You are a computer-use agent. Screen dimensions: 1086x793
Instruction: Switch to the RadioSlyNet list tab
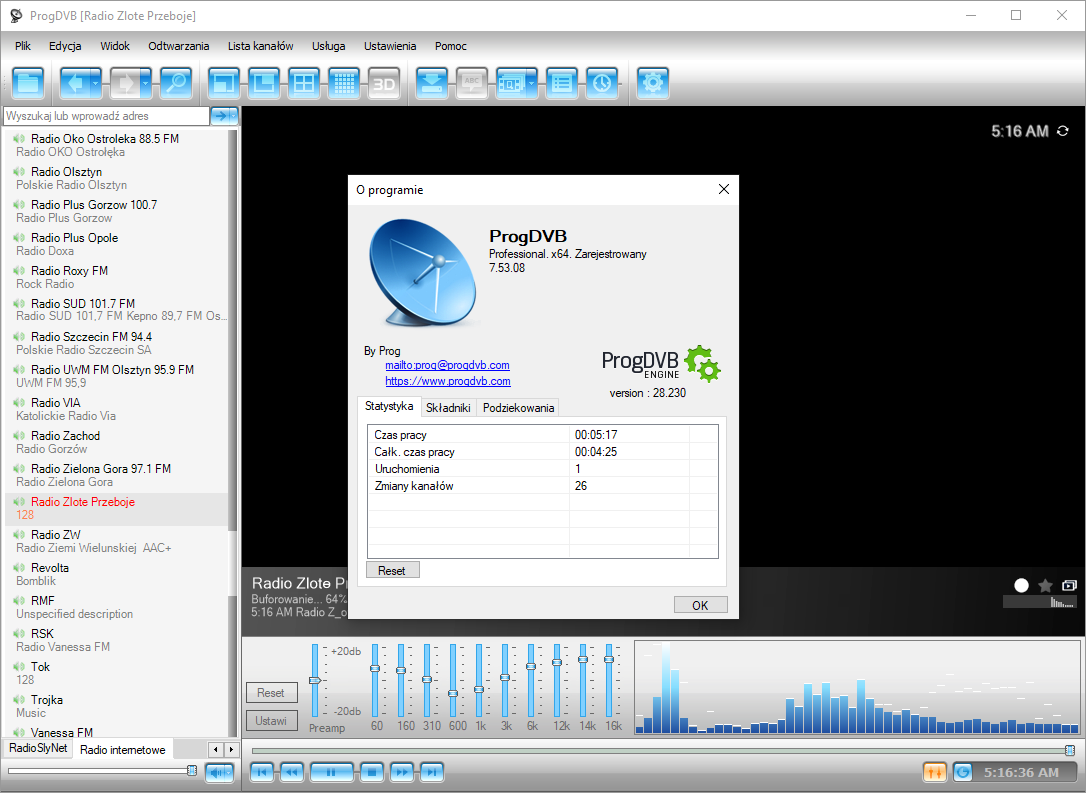tap(38, 748)
